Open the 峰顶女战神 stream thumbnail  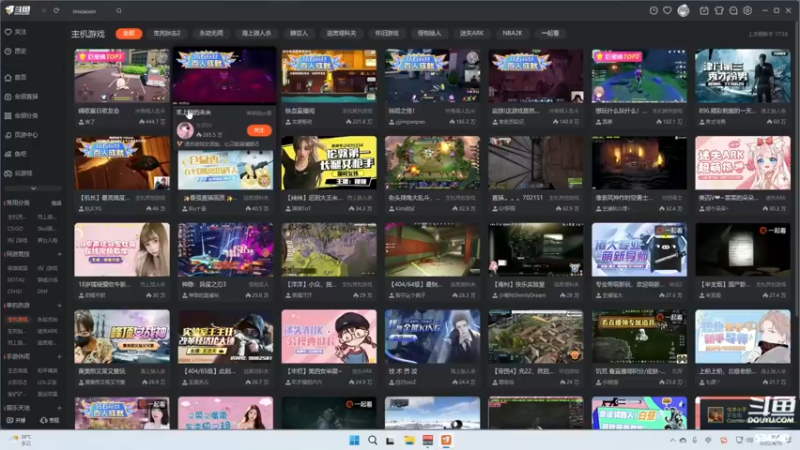coord(121,336)
